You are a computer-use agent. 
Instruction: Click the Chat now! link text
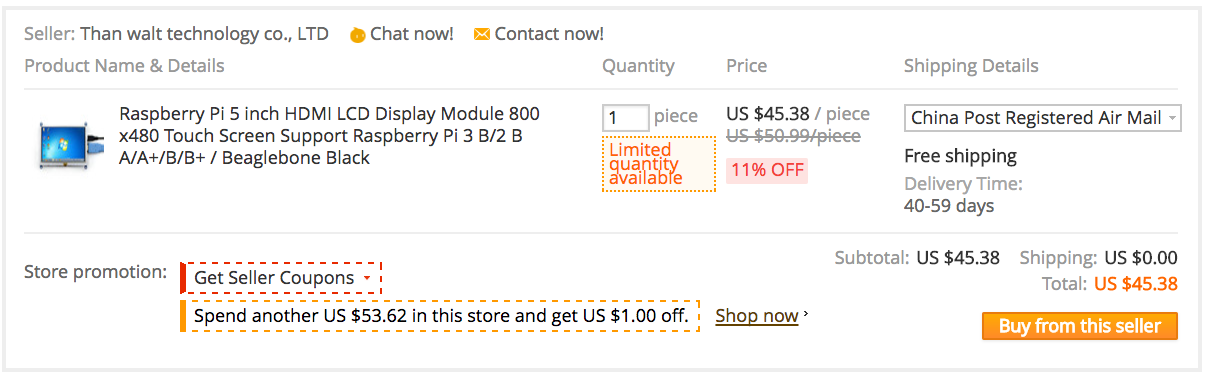411,34
